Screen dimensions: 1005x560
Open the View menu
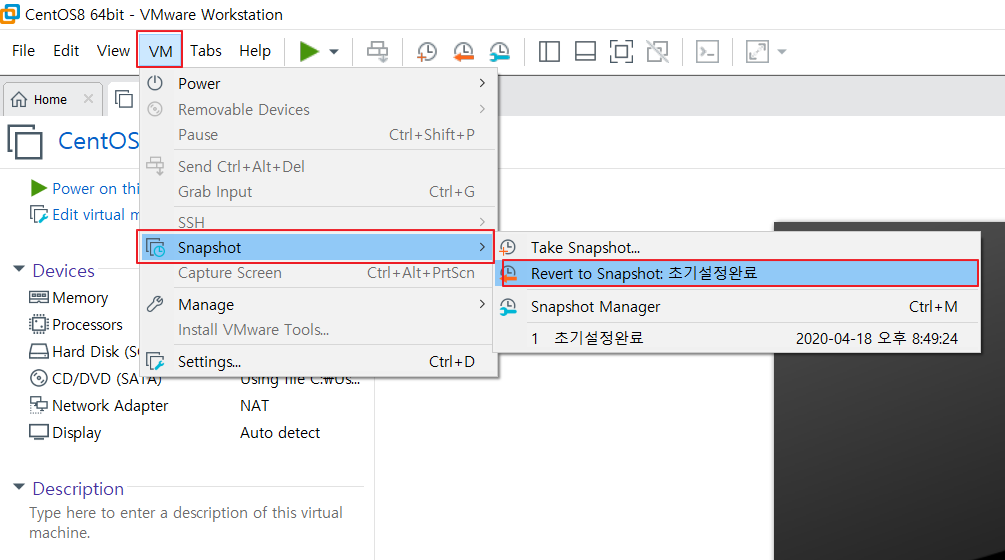(x=113, y=51)
